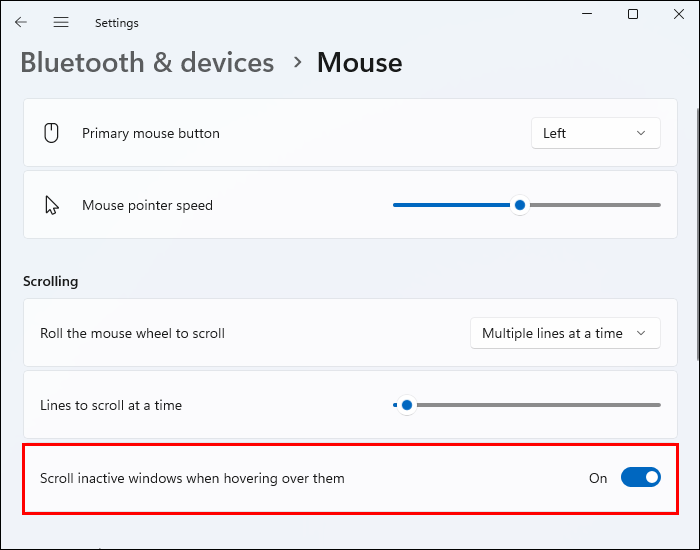Click the Lines to scroll slider handle

[x=406, y=405]
